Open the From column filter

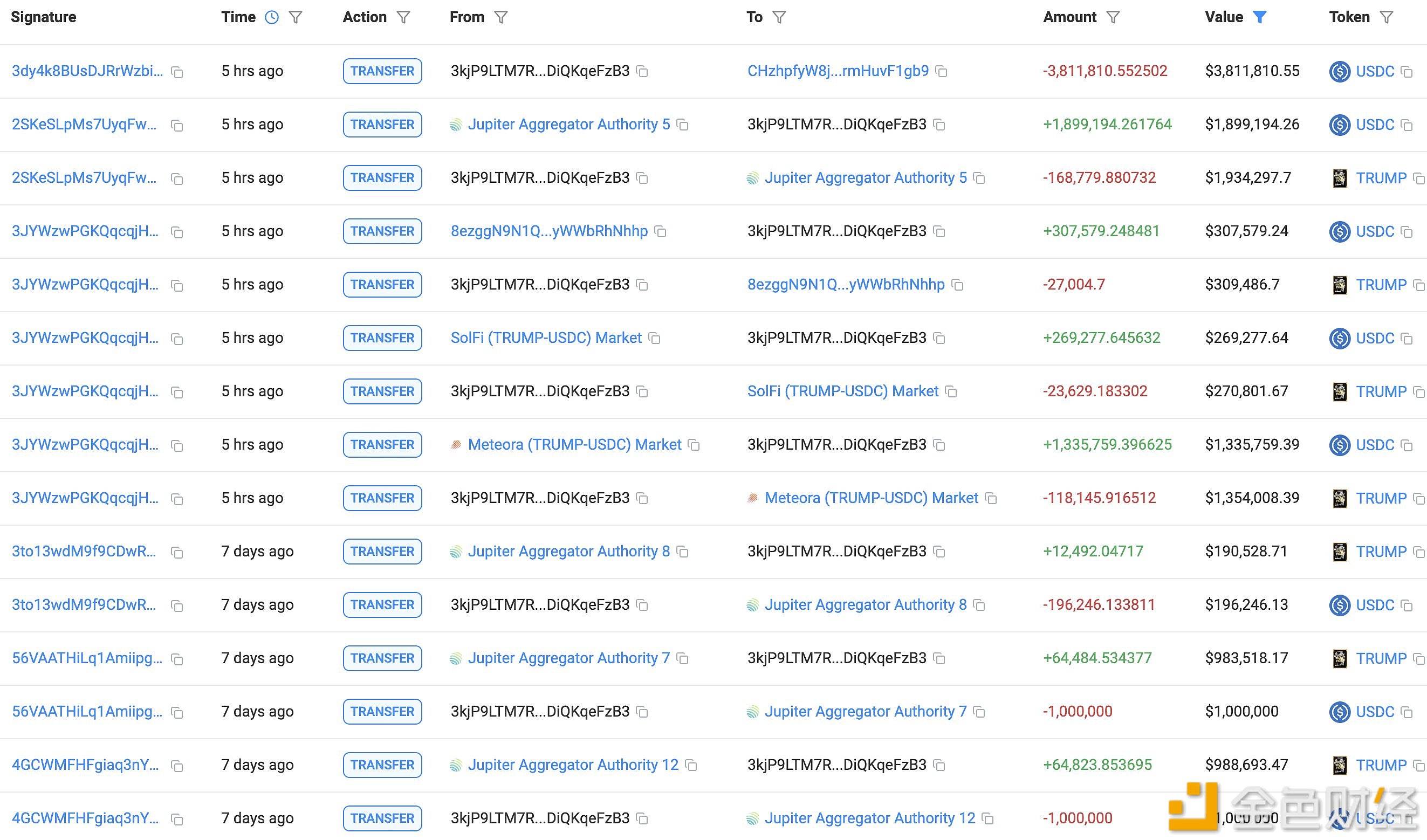[x=500, y=17]
